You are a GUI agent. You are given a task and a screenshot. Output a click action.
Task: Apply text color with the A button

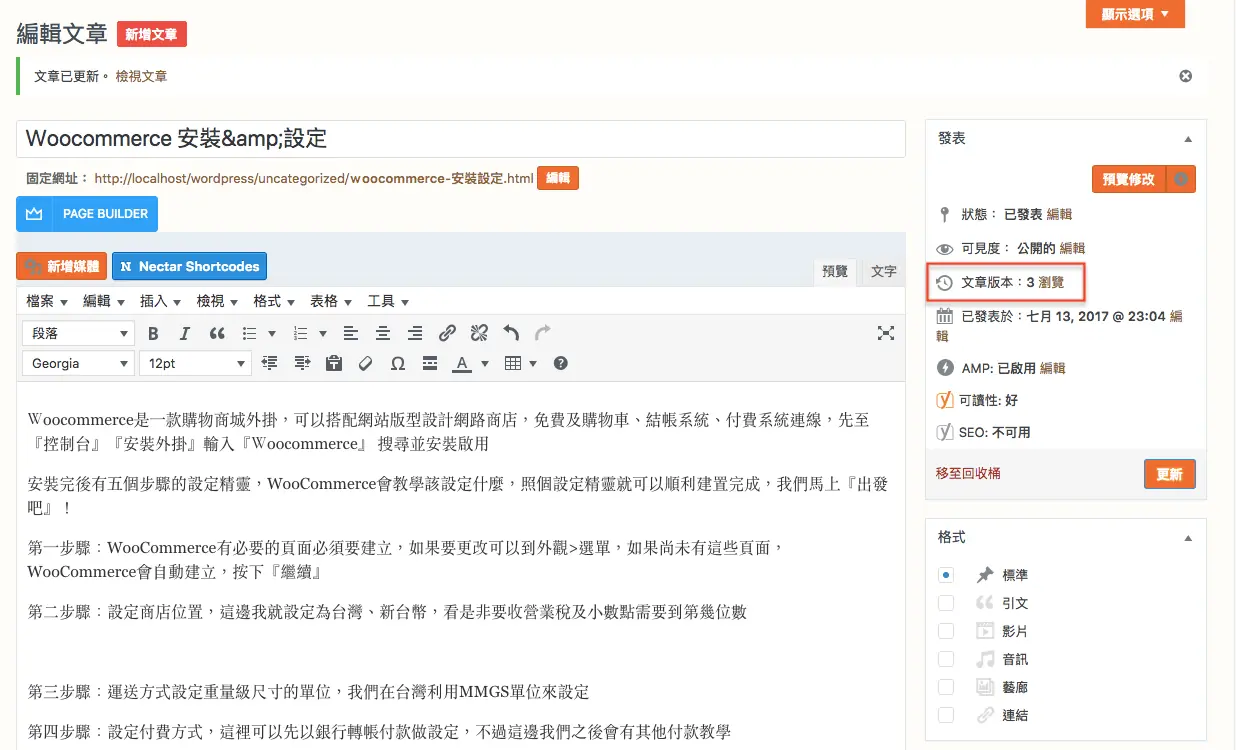click(x=461, y=364)
